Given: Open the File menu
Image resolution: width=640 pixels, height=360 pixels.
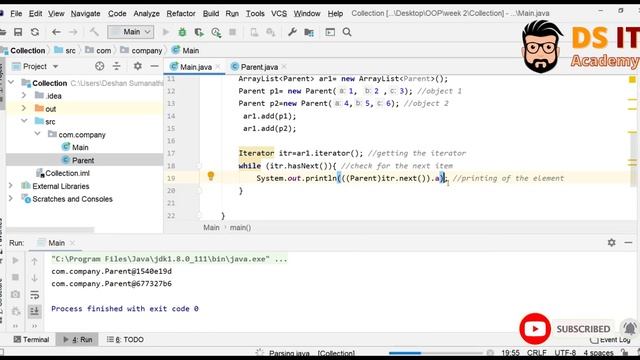Looking at the screenshot, I should (x=16, y=13).
